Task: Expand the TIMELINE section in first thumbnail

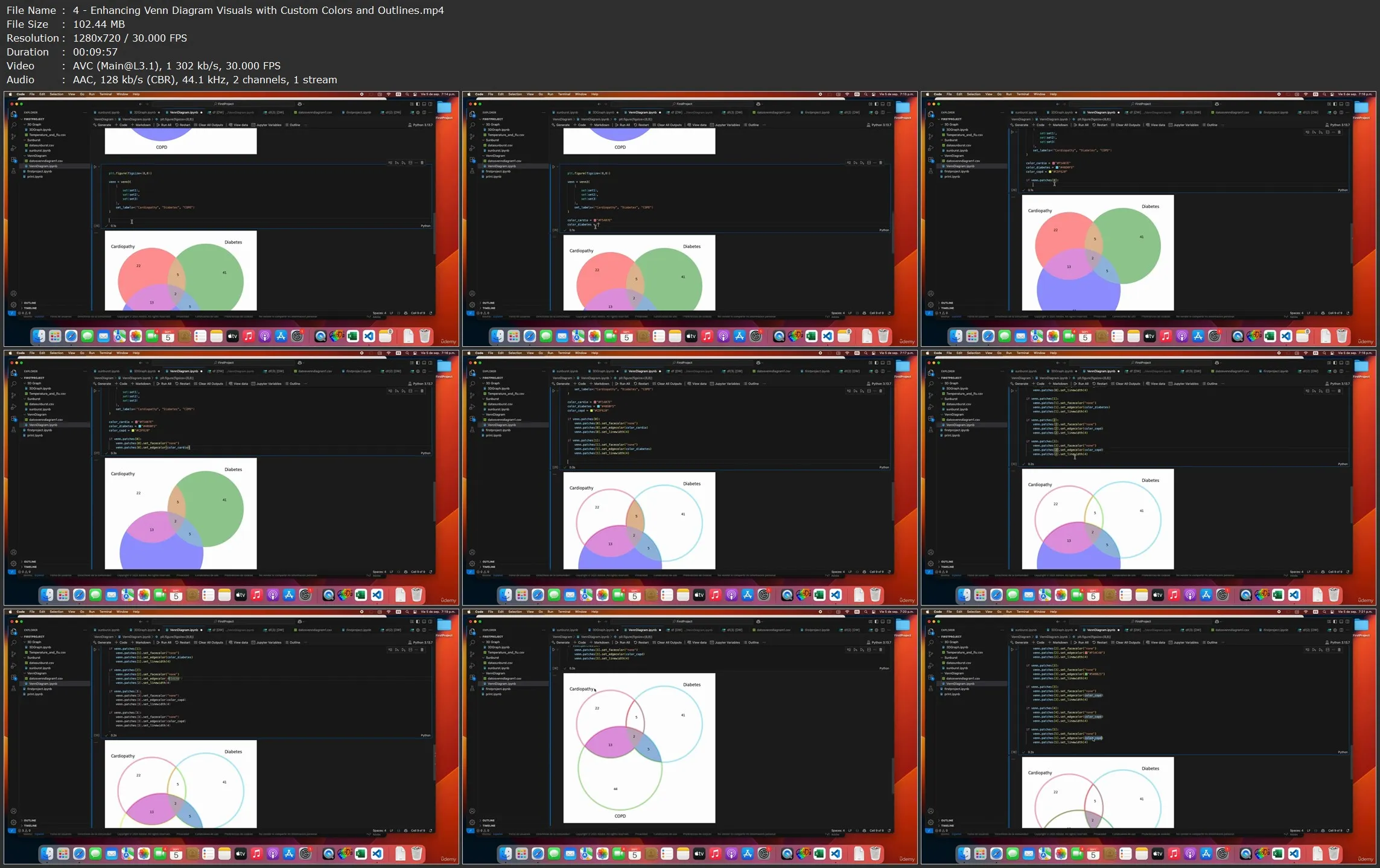Action: click(x=30, y=308)
